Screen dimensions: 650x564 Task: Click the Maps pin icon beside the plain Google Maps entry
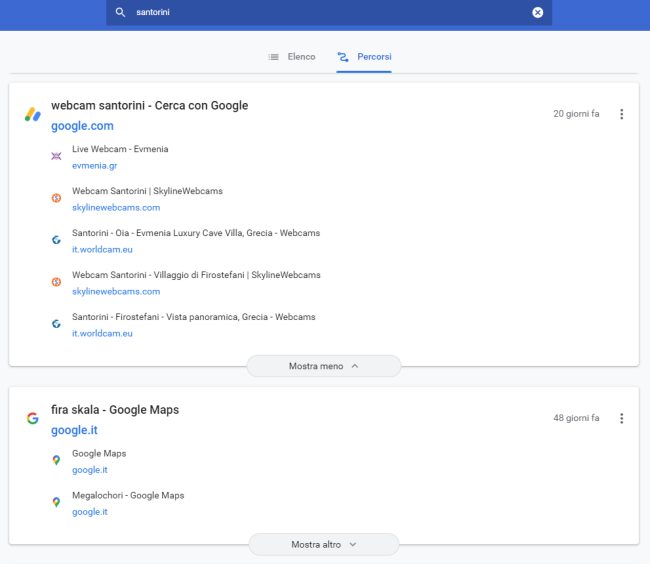click(56, 460)
